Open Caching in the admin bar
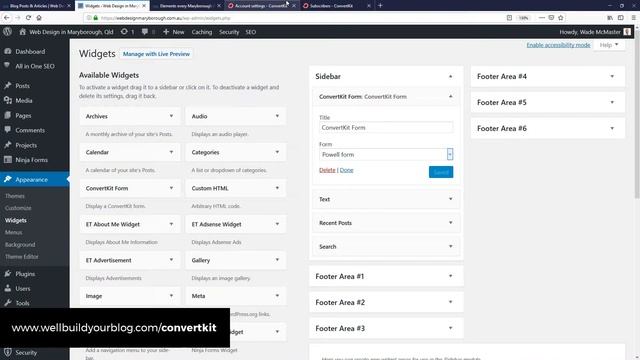This screenshot has width=640, height=360. [x=202, y=32]
